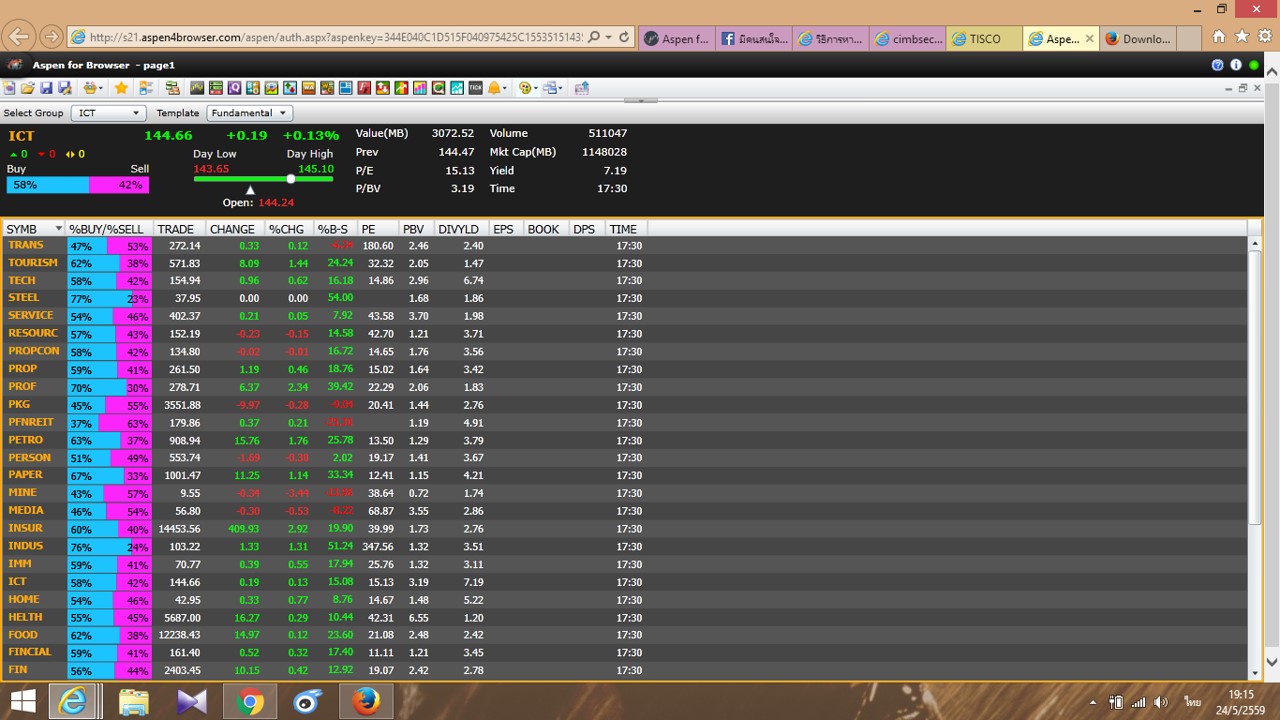Open the Select Group ICT dropdown
1280x720 pixels.
tap(109, 113)
